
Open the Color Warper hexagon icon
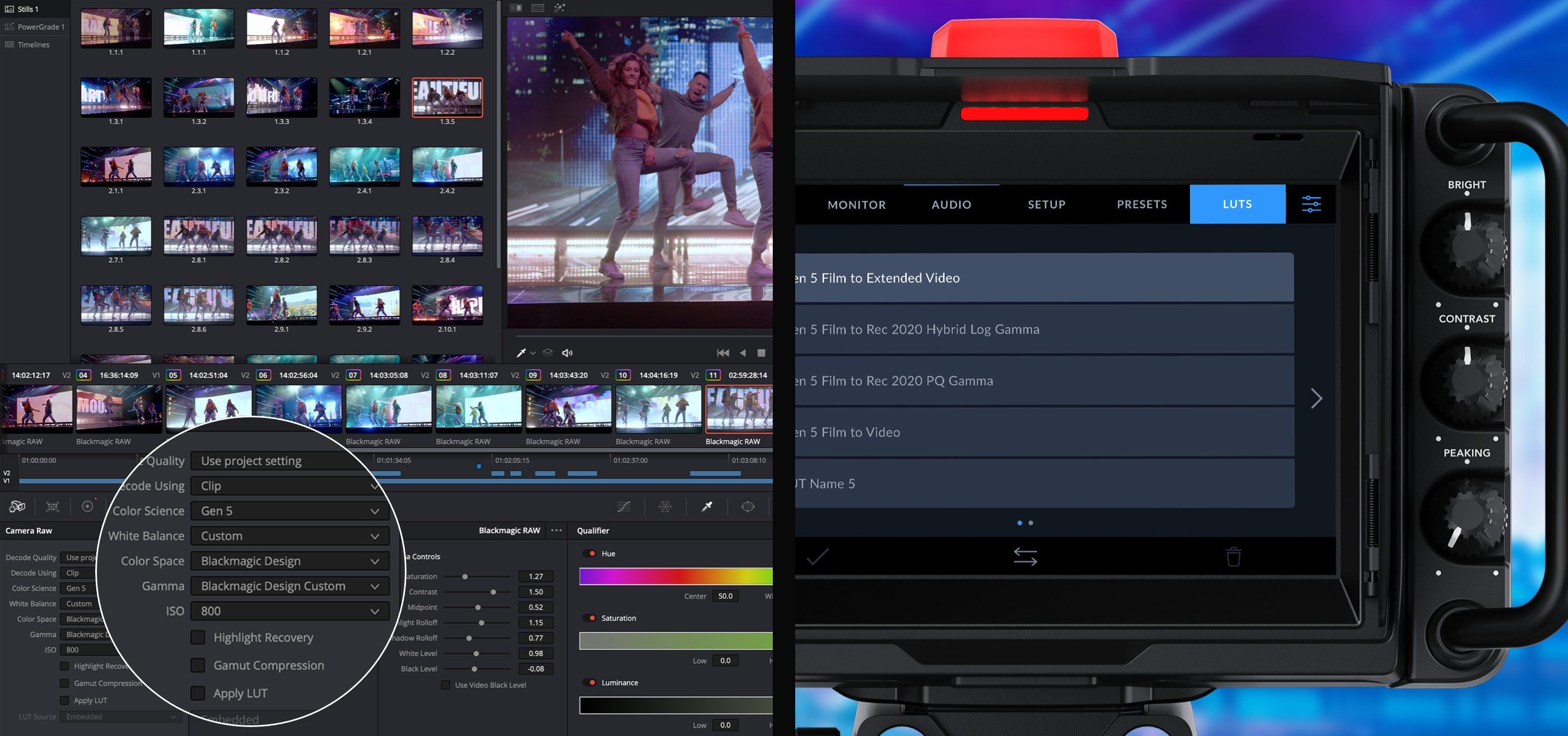point(665,506)
